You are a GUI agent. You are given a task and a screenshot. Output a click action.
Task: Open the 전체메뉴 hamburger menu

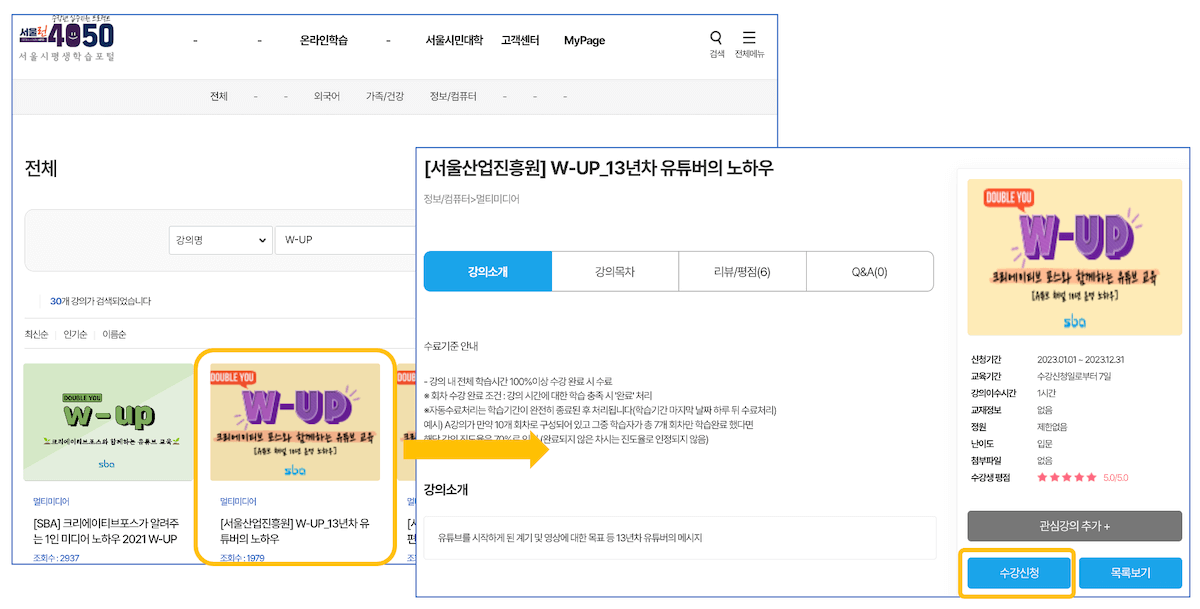(x=749, y=38)
